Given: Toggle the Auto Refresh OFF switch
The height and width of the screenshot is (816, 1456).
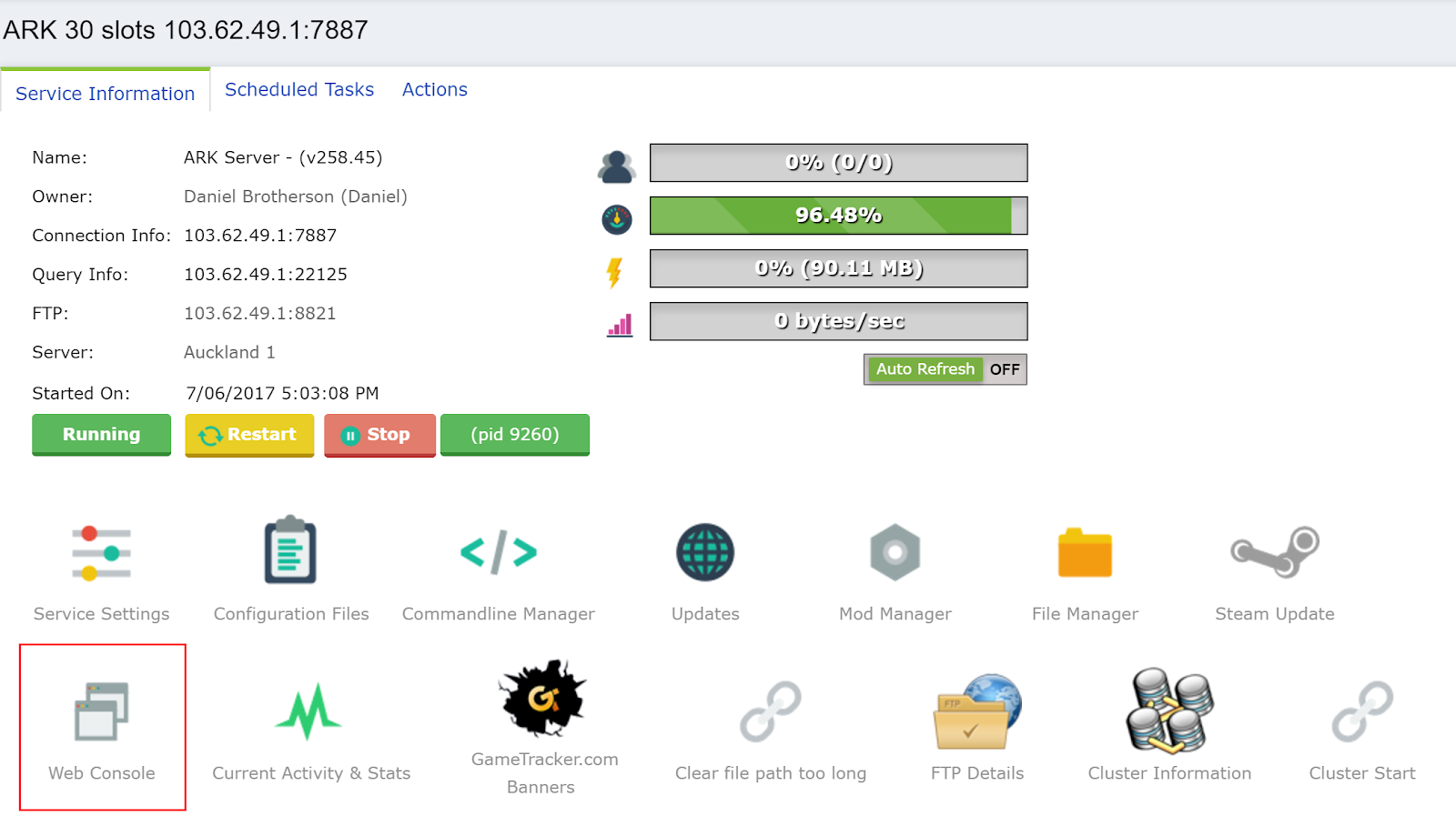Looking at the screenshot, I should (x=945, y=369).
